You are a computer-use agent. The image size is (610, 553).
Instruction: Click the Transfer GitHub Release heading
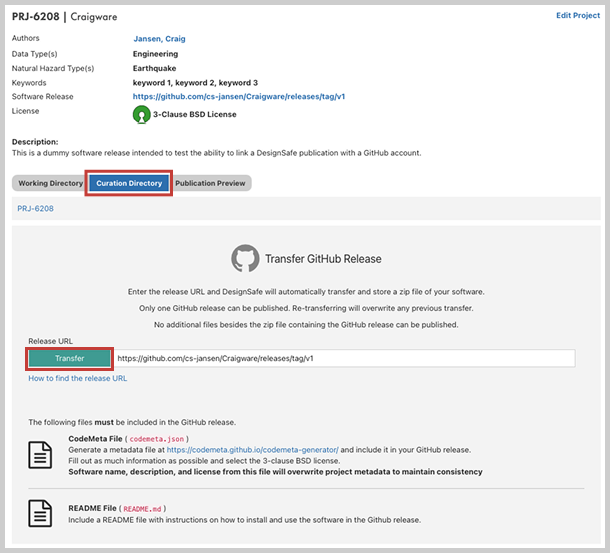tap(322, 259)
